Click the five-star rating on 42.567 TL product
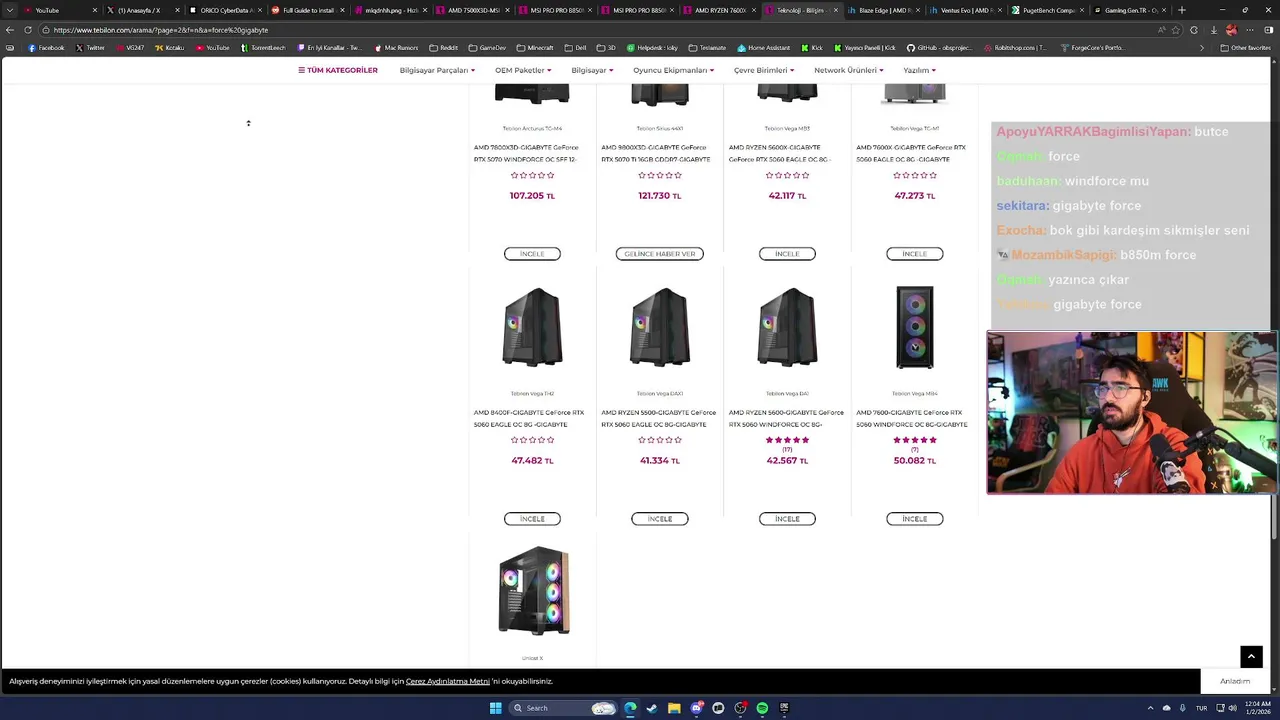The width and height of the screenshot is (1280, 720). [x=787, y=440]
